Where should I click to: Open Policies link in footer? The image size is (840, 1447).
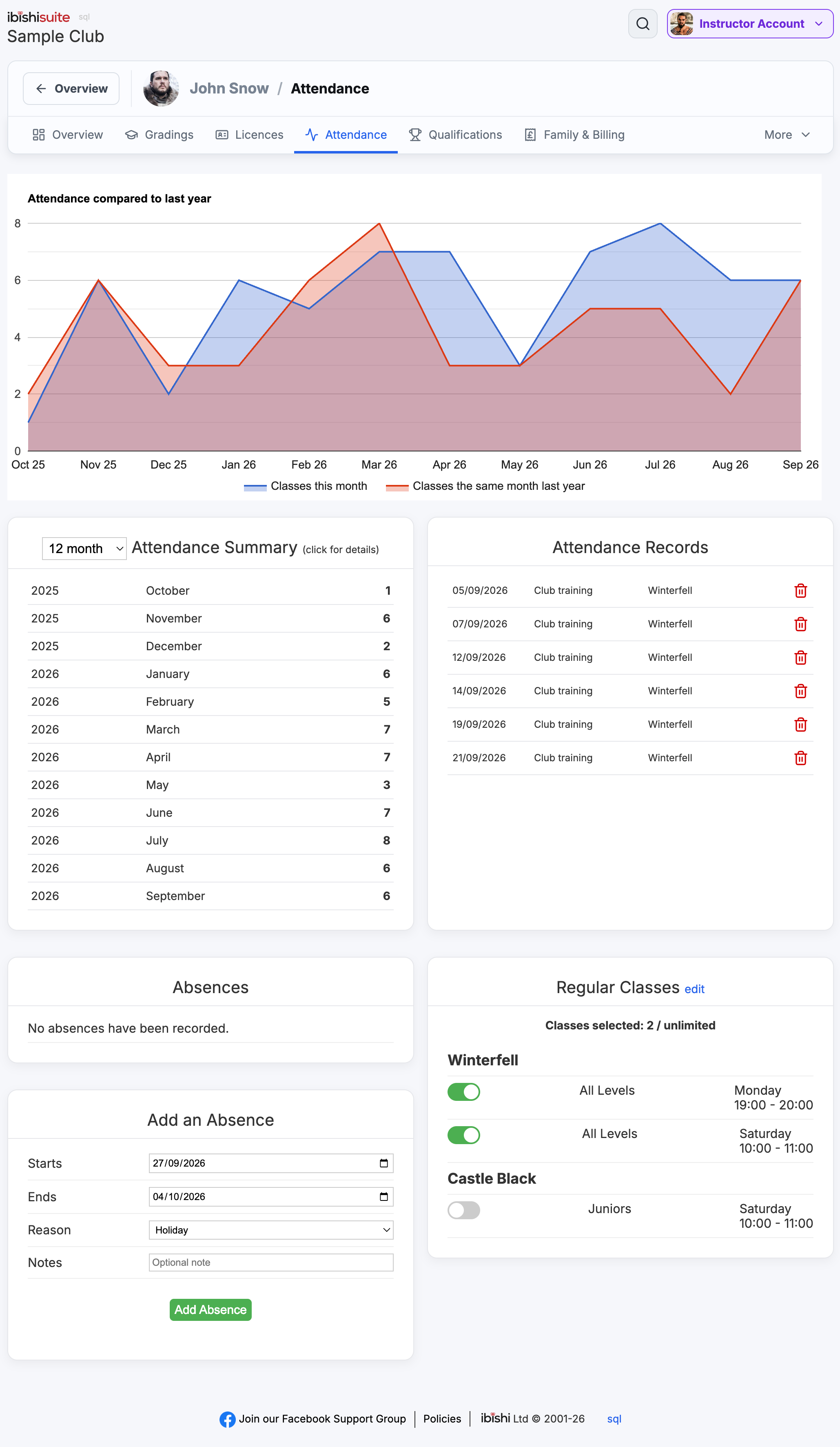442,1419
